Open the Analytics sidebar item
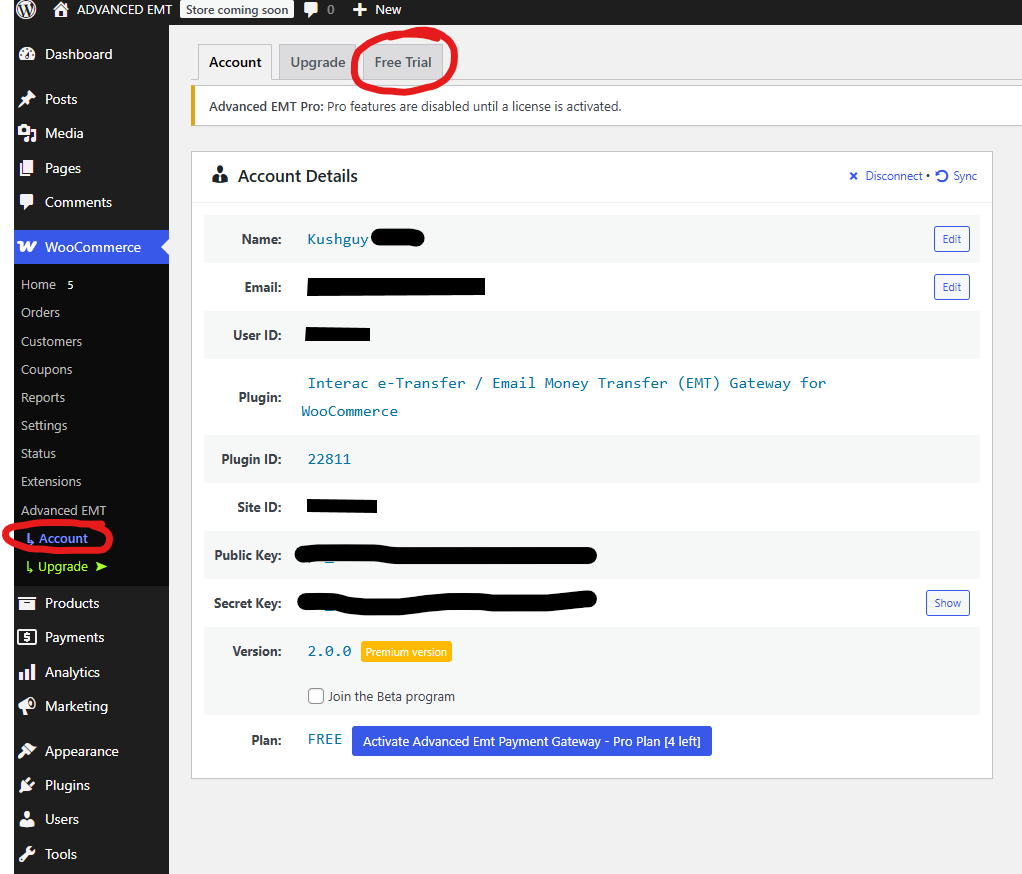 pos(72,672)
